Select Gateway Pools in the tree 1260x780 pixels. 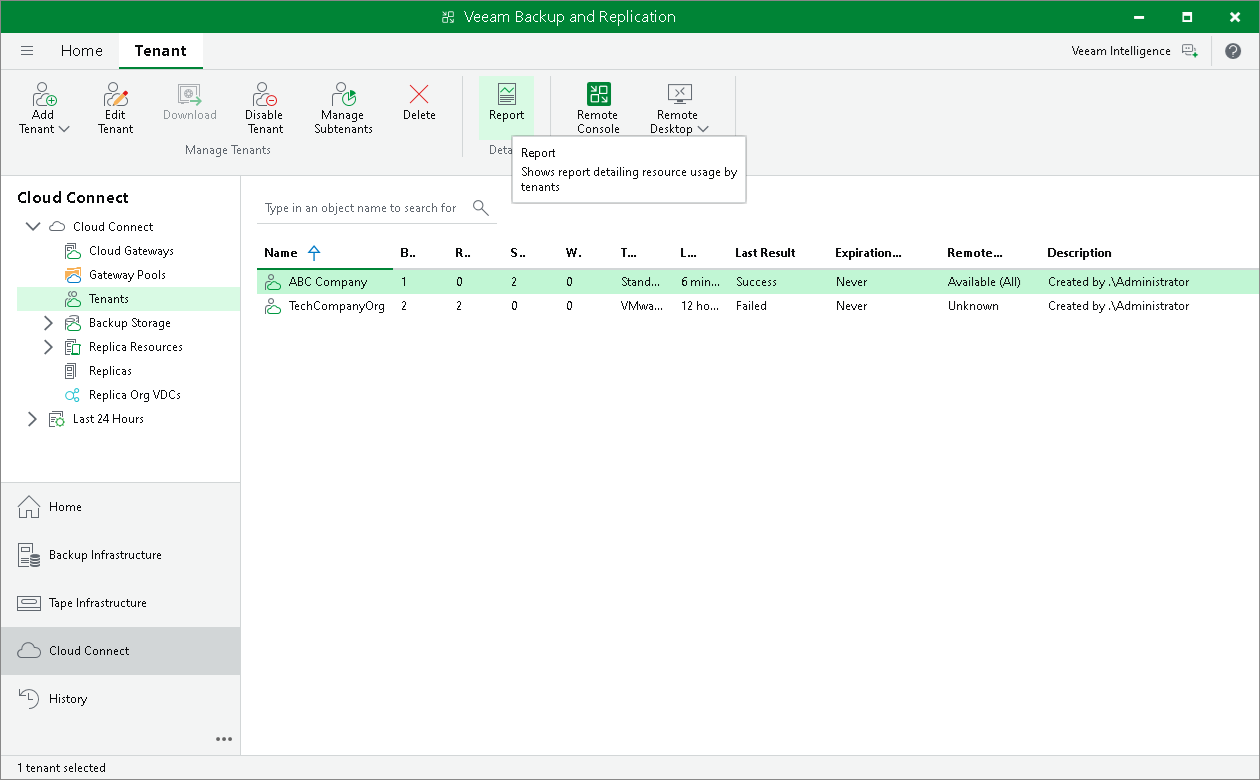[127, 275]
